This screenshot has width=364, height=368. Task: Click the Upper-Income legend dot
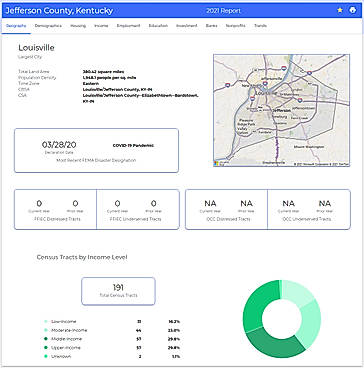click(x=46, y=348)
